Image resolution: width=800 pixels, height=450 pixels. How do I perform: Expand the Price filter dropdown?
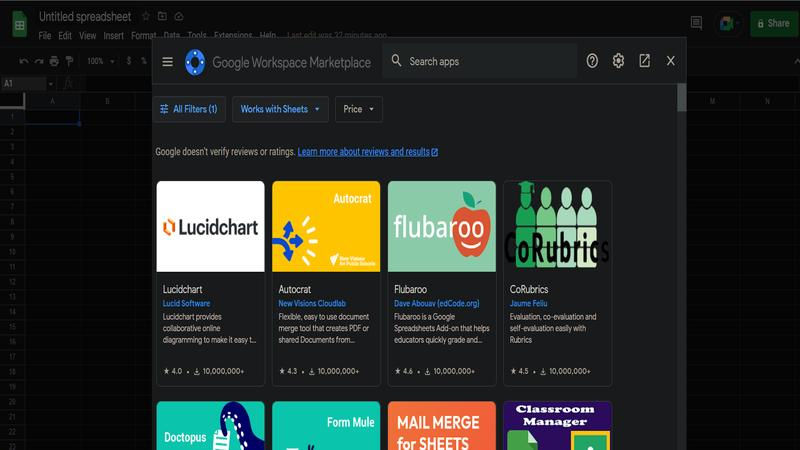pos(359,109)
